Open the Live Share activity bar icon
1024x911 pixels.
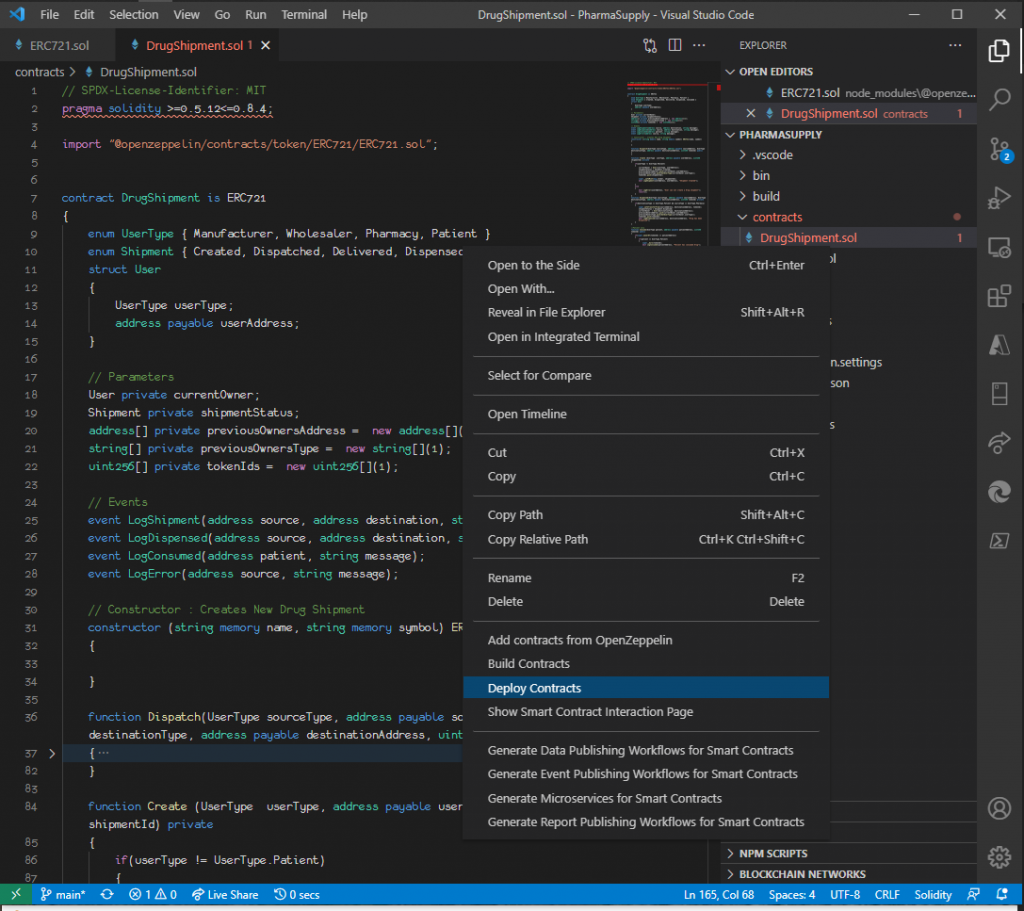pos(999,443)
